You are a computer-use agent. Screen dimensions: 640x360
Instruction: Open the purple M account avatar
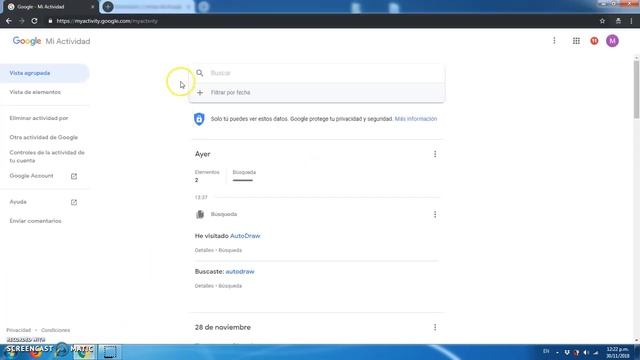pyautogui.click(x=612, y=41)
